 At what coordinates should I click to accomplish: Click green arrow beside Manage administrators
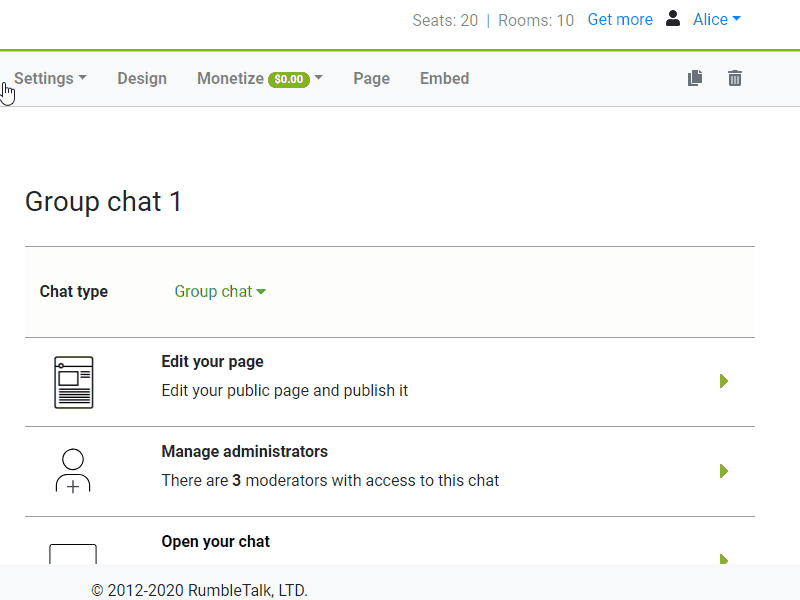click(724, 471)
